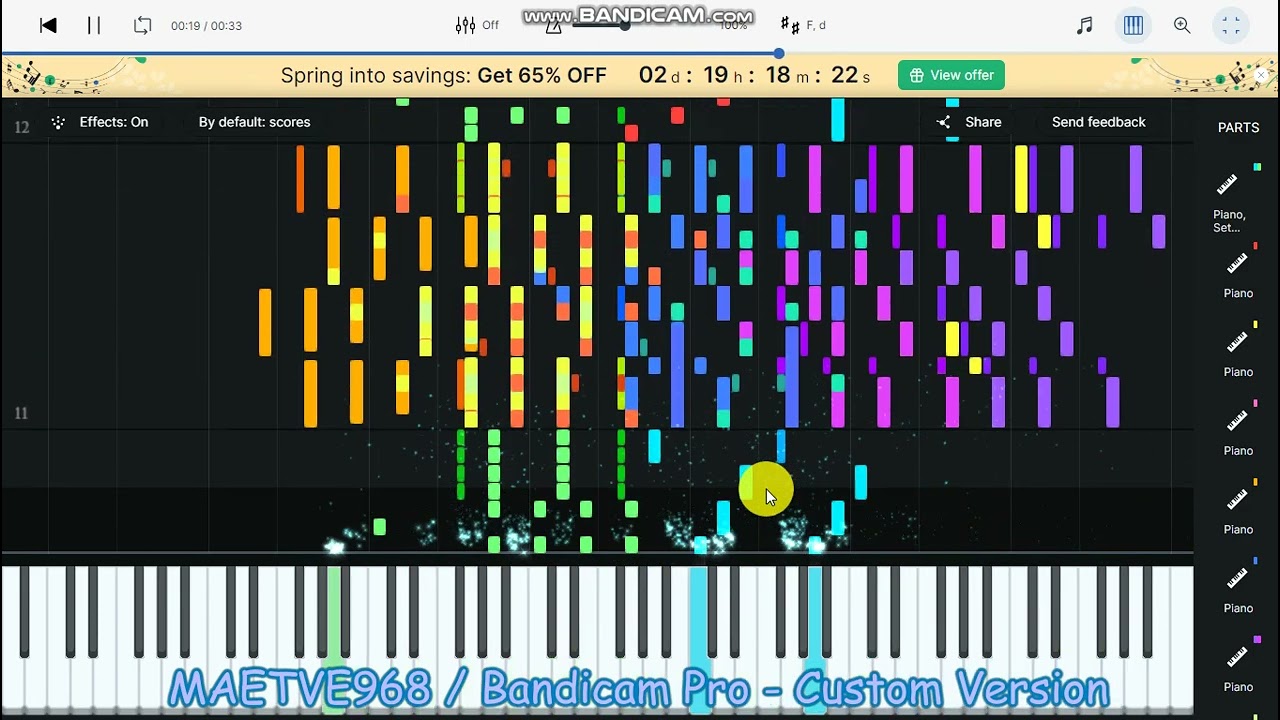1280x720 pixels.
Task: Open the zoom magnifier tool
Action: tap(1182, 26)
